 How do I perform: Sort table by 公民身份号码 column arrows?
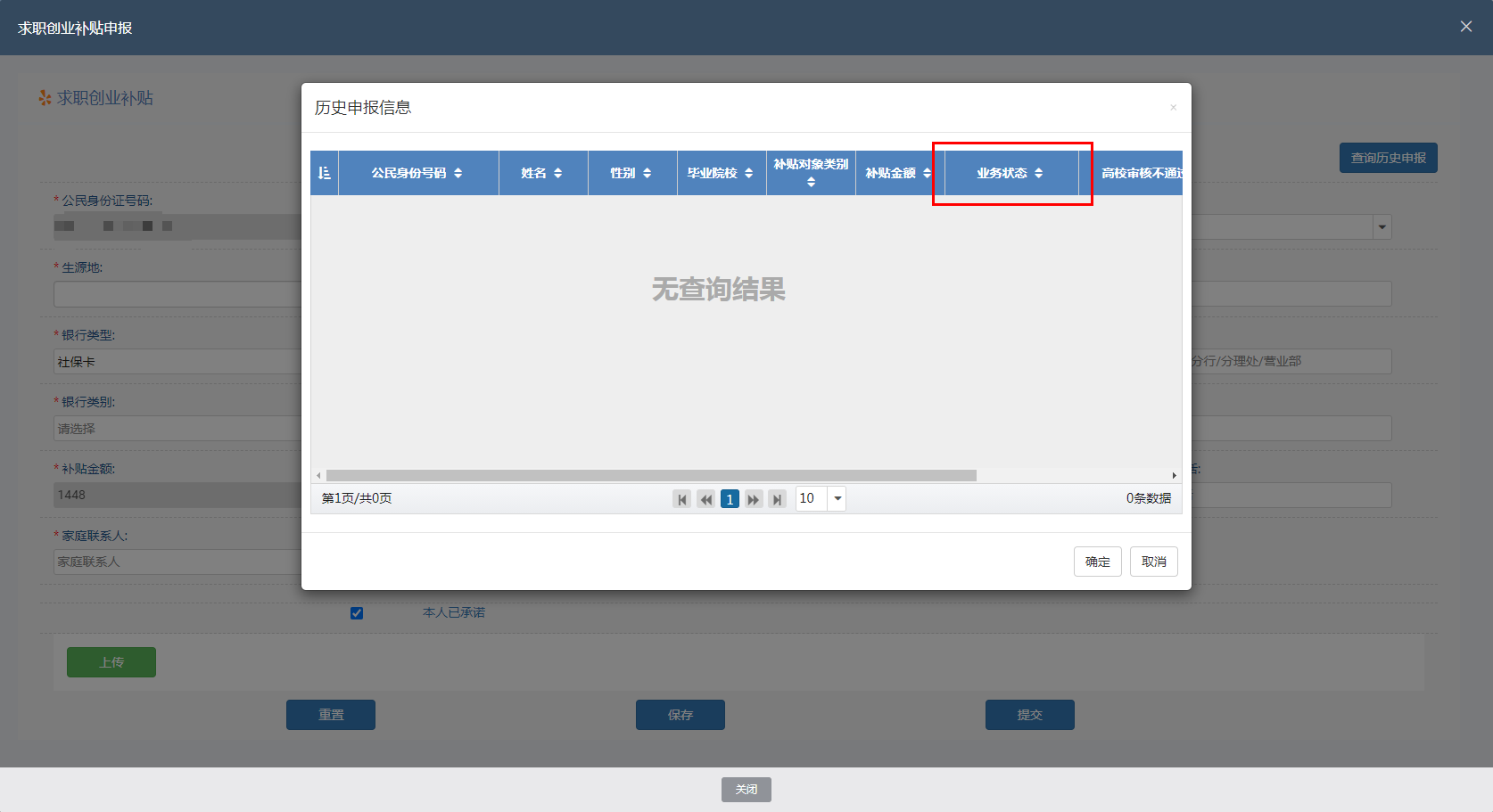point(458,173)
